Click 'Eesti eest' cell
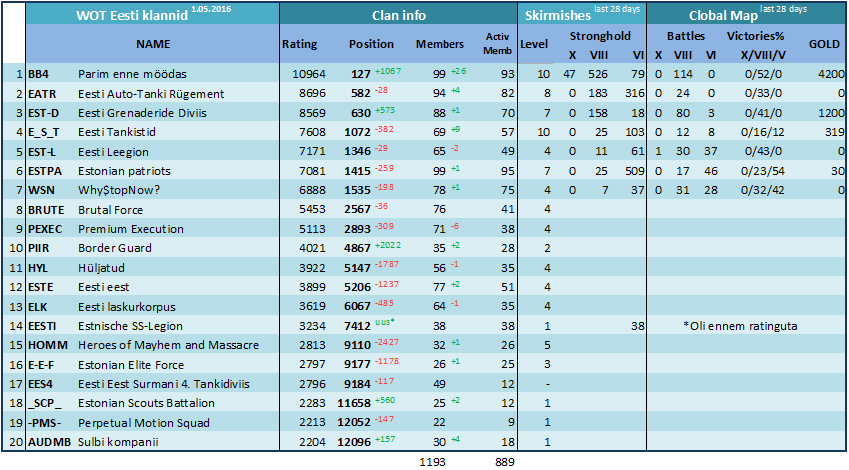Viewport: 849px width, 470px height. [103, 287]
